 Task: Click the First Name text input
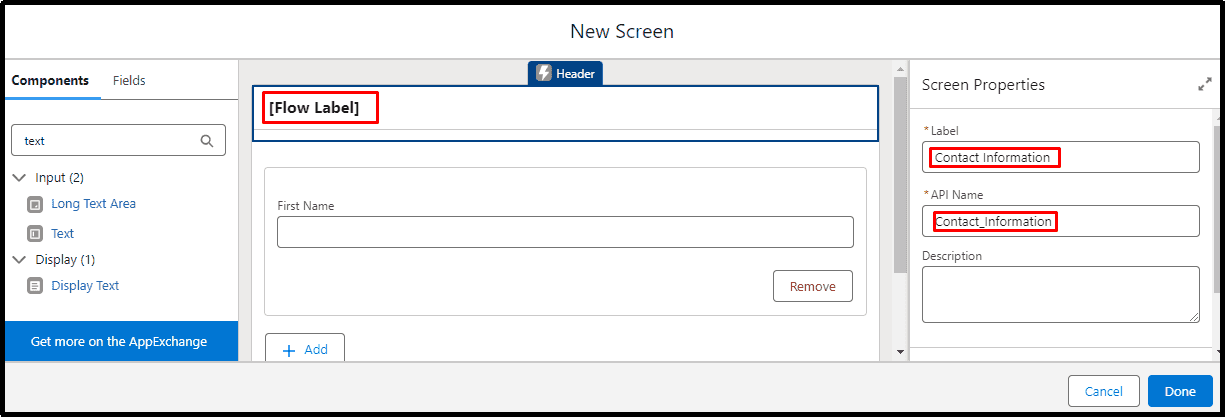pos(565,232)
